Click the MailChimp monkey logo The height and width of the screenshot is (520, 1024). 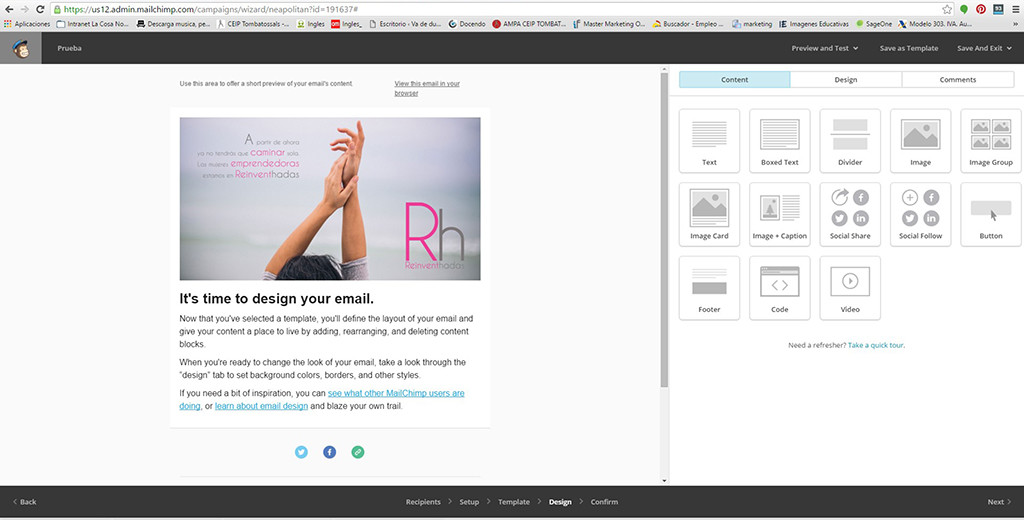[x=21, y=48]
